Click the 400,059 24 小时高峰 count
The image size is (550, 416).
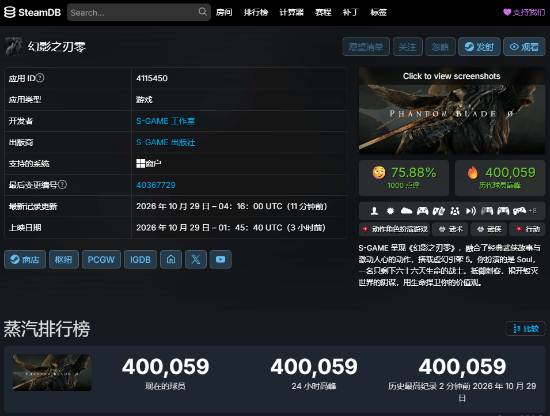click(314, 367)
